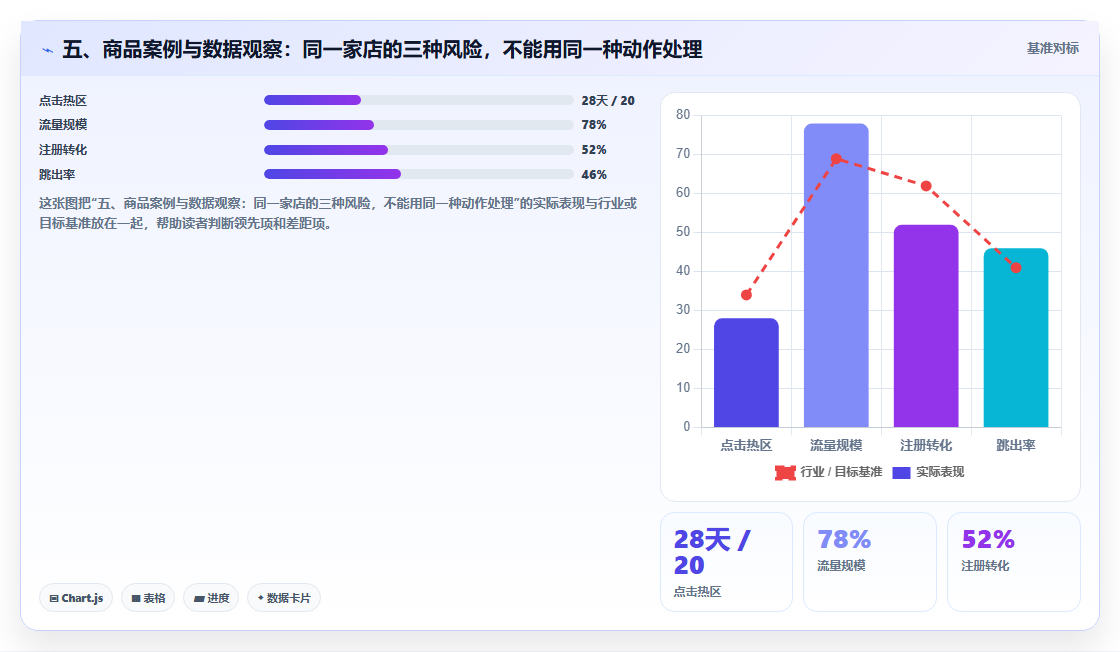Toggle the 实际表现 legend item
1120x652 pixels.
tap(929, 472)
